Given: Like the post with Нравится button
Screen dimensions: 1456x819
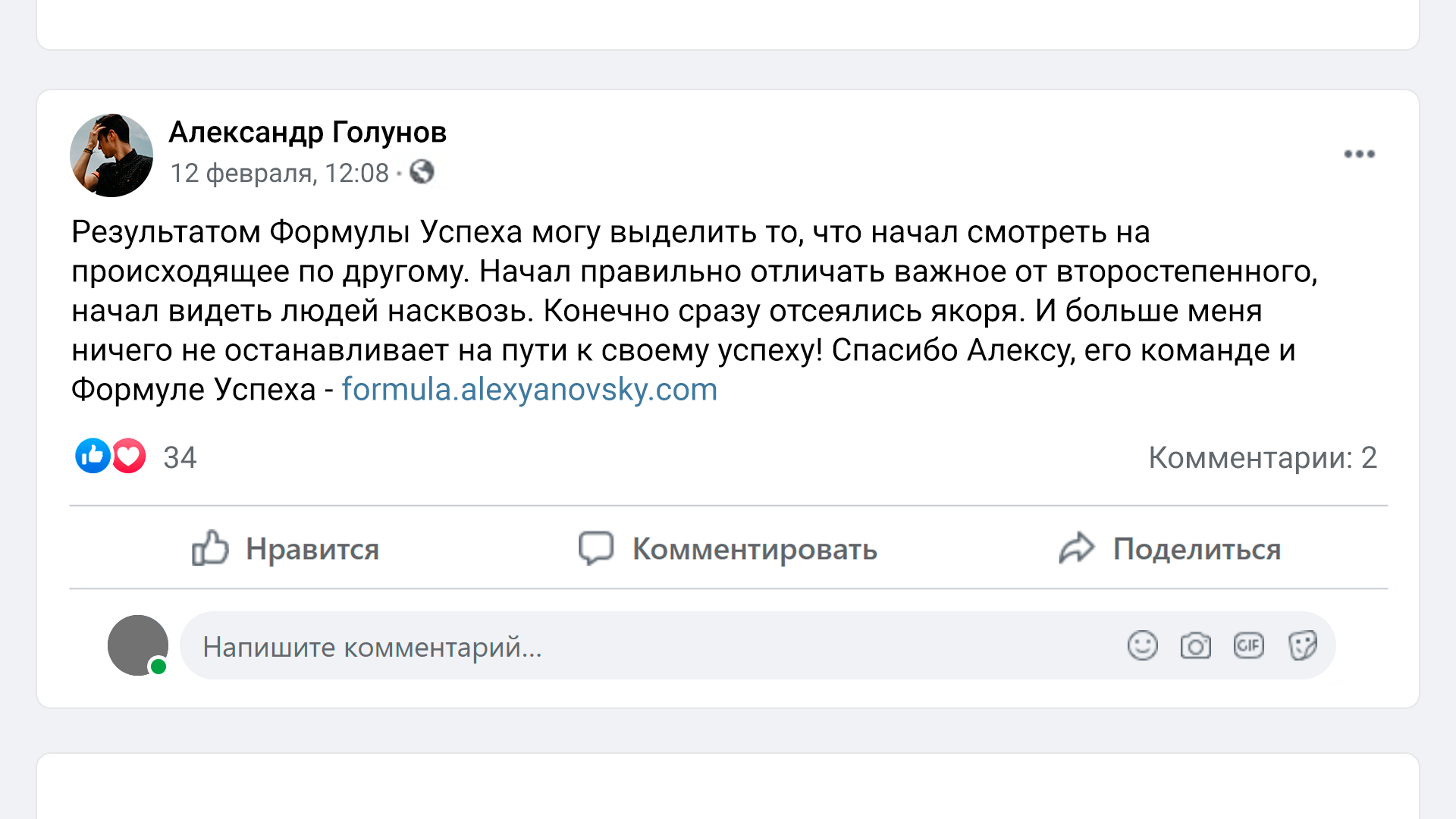Looking at the screenshot, I should [x=286, y=548].
